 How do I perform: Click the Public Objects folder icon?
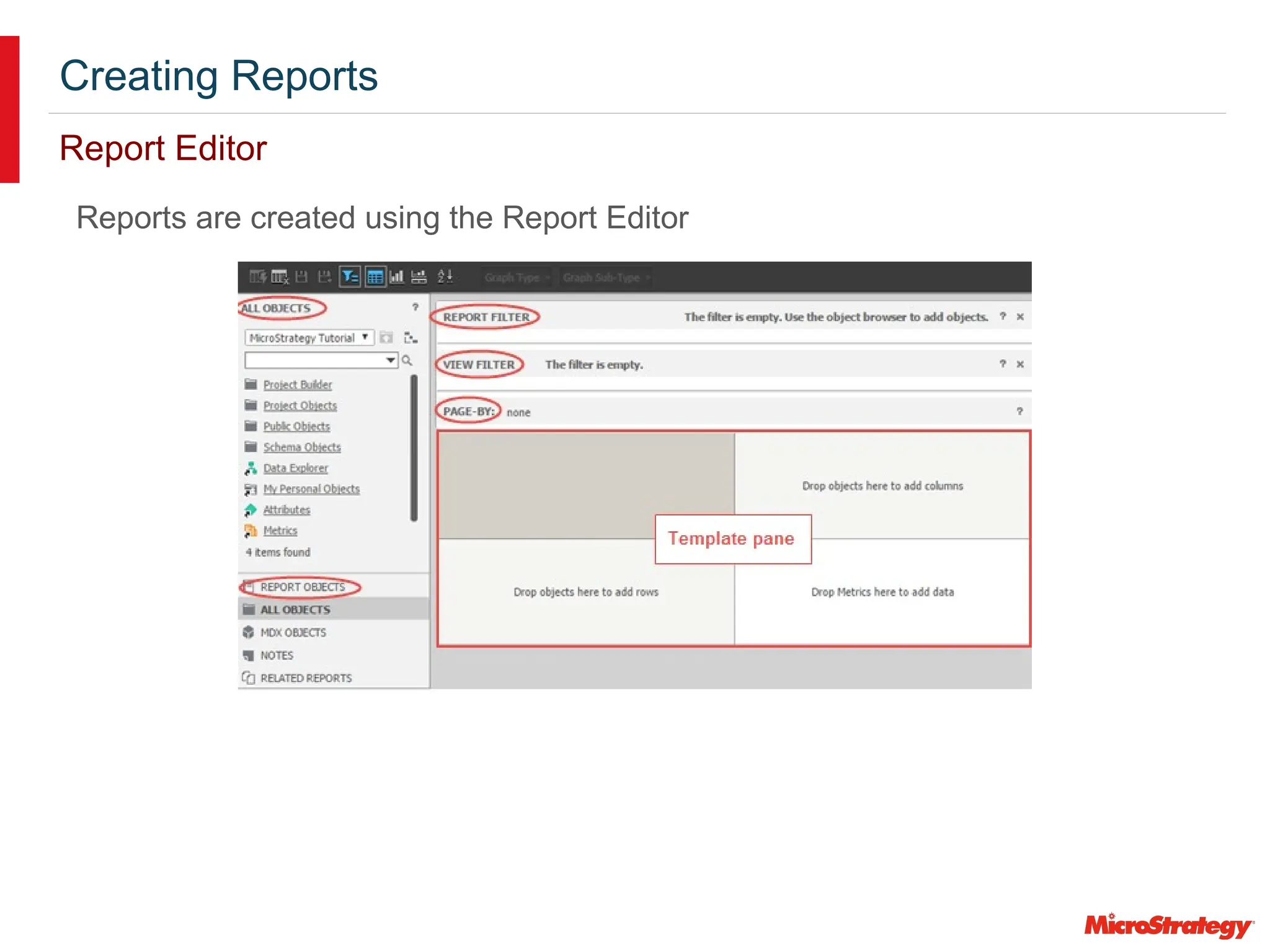pos(251,426)
